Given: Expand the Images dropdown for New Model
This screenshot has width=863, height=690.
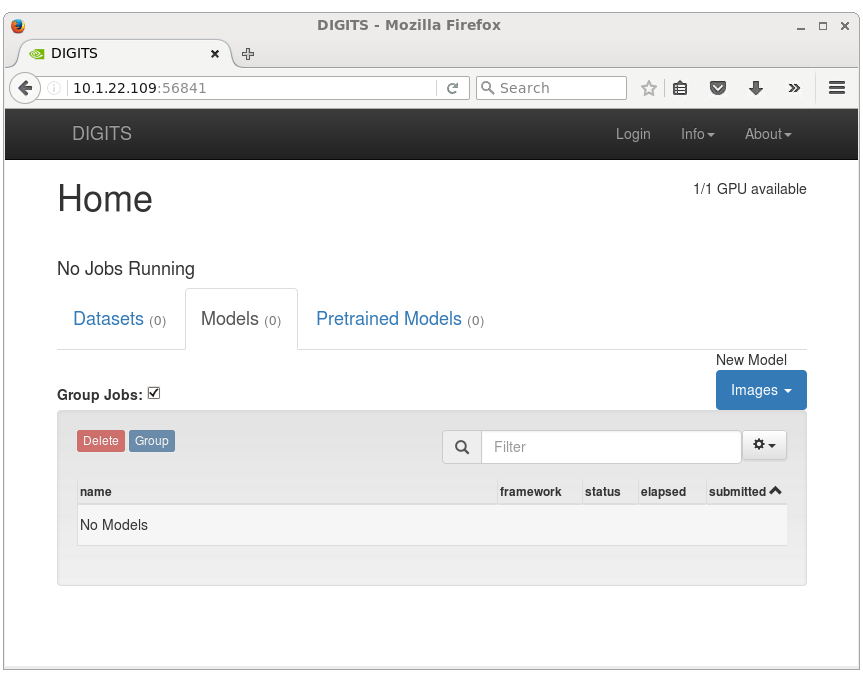Looking at the screenshot, I should point(761,390).
